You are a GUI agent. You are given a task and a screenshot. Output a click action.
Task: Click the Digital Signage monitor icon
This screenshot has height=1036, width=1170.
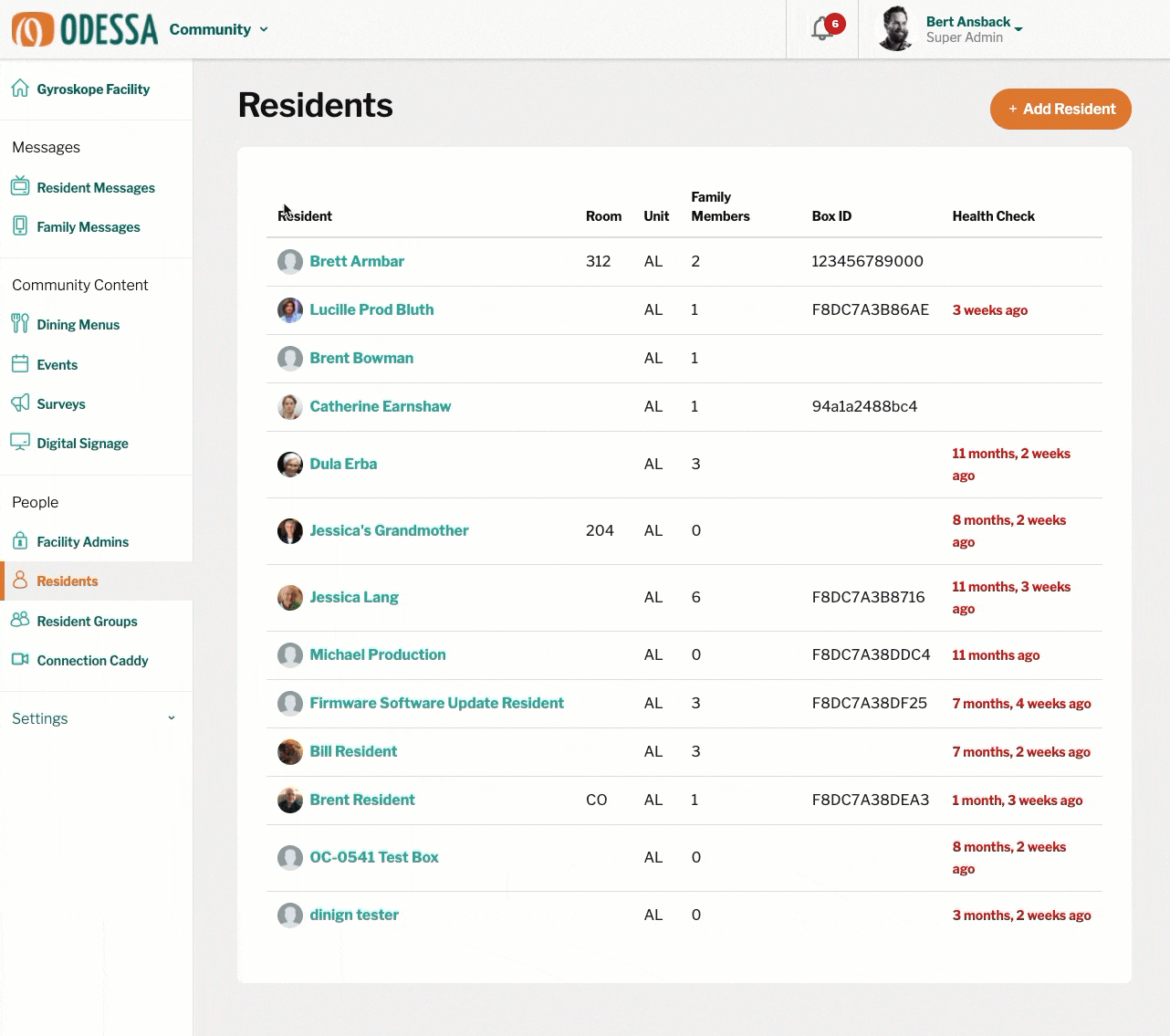coord(20,442)
